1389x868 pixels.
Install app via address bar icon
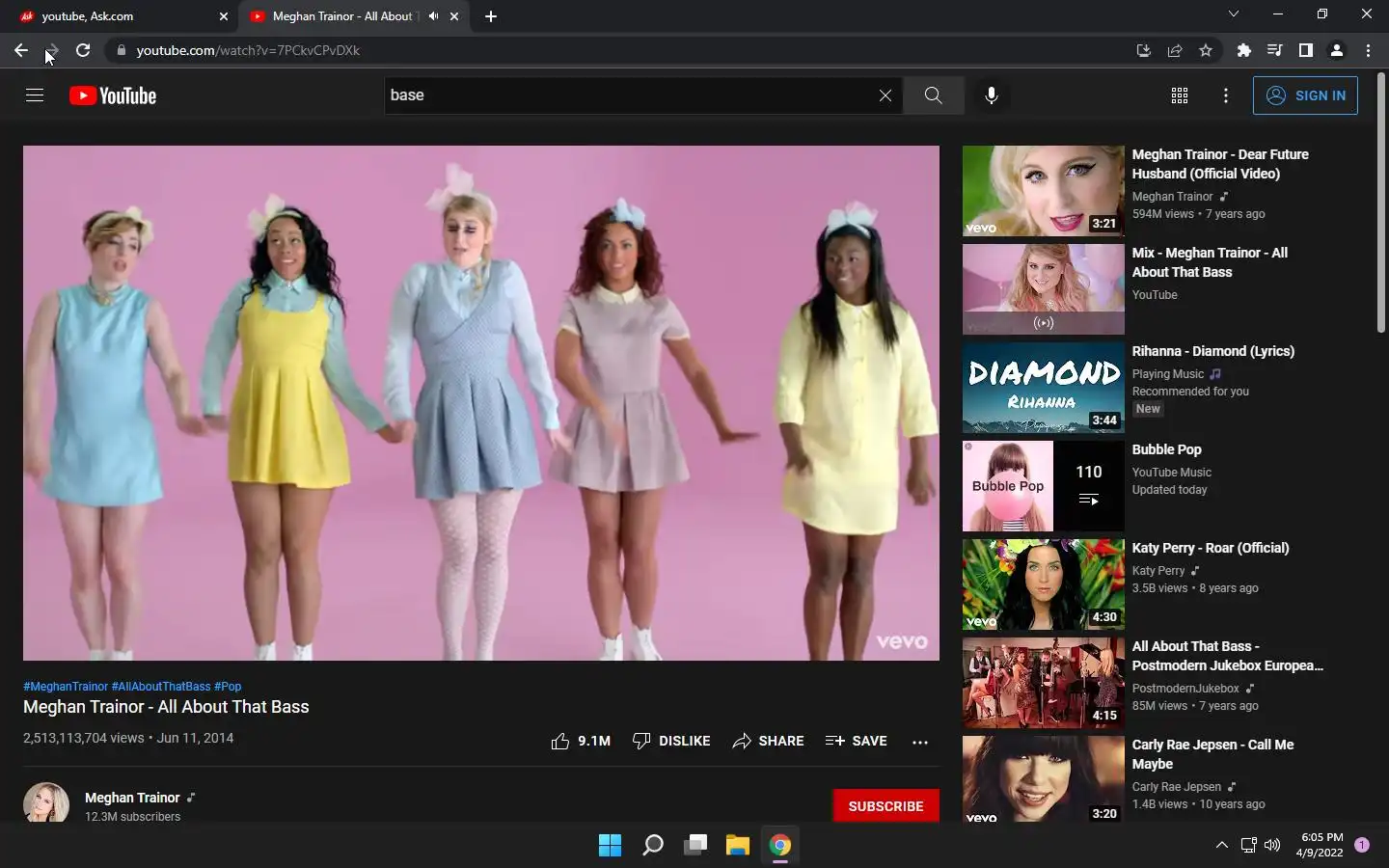[x=1144, y=50]
